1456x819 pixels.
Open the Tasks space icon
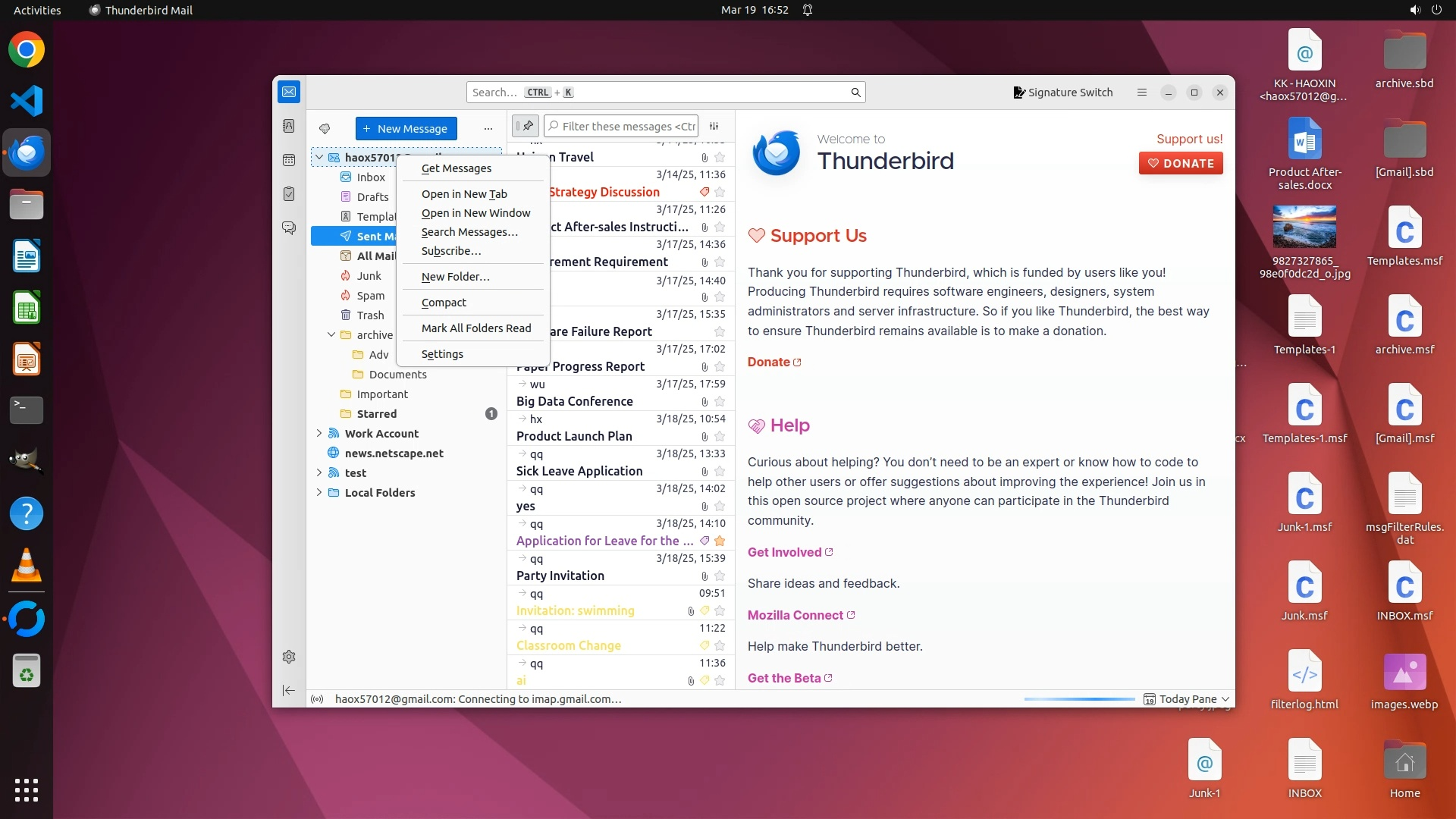click(x=289, y=194)
